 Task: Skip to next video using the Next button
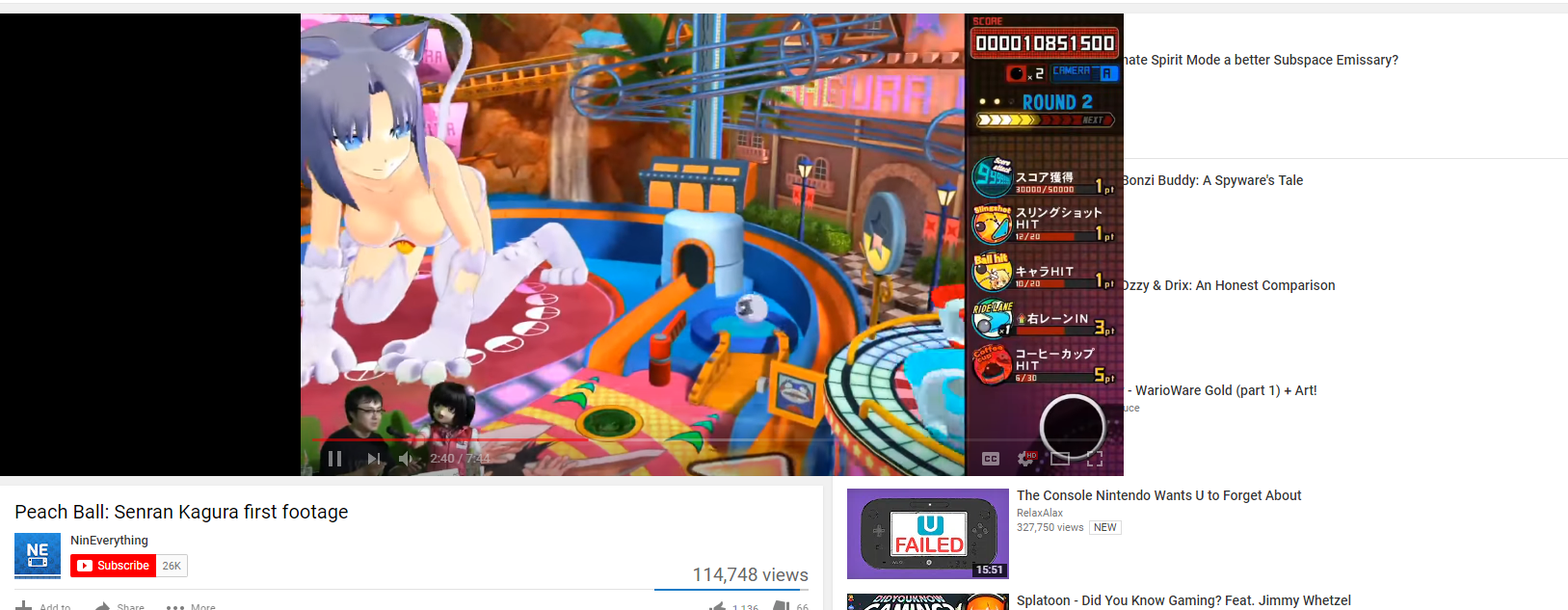coord(374,459)
